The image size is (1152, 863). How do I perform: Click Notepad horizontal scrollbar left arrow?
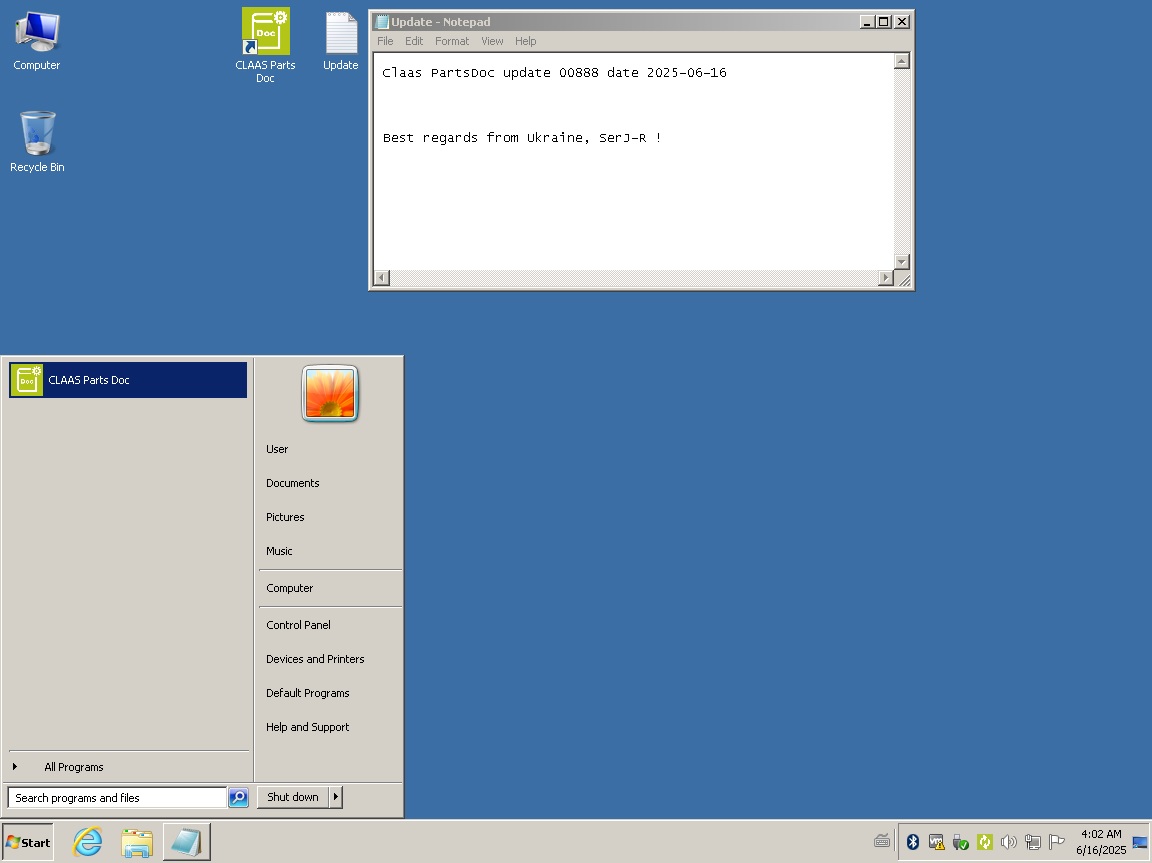(x=381, y=278)
